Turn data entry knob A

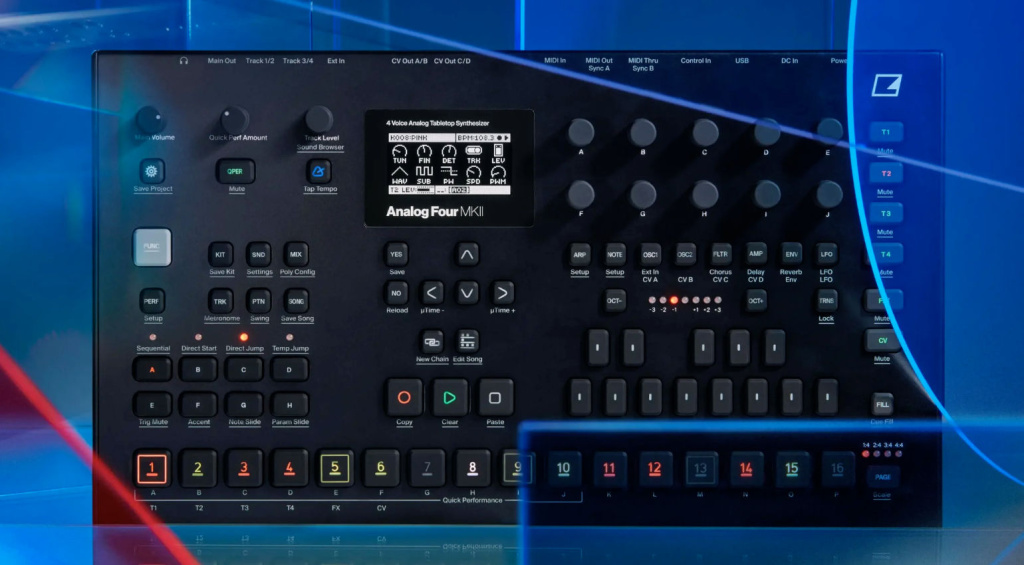click(581, 133)
